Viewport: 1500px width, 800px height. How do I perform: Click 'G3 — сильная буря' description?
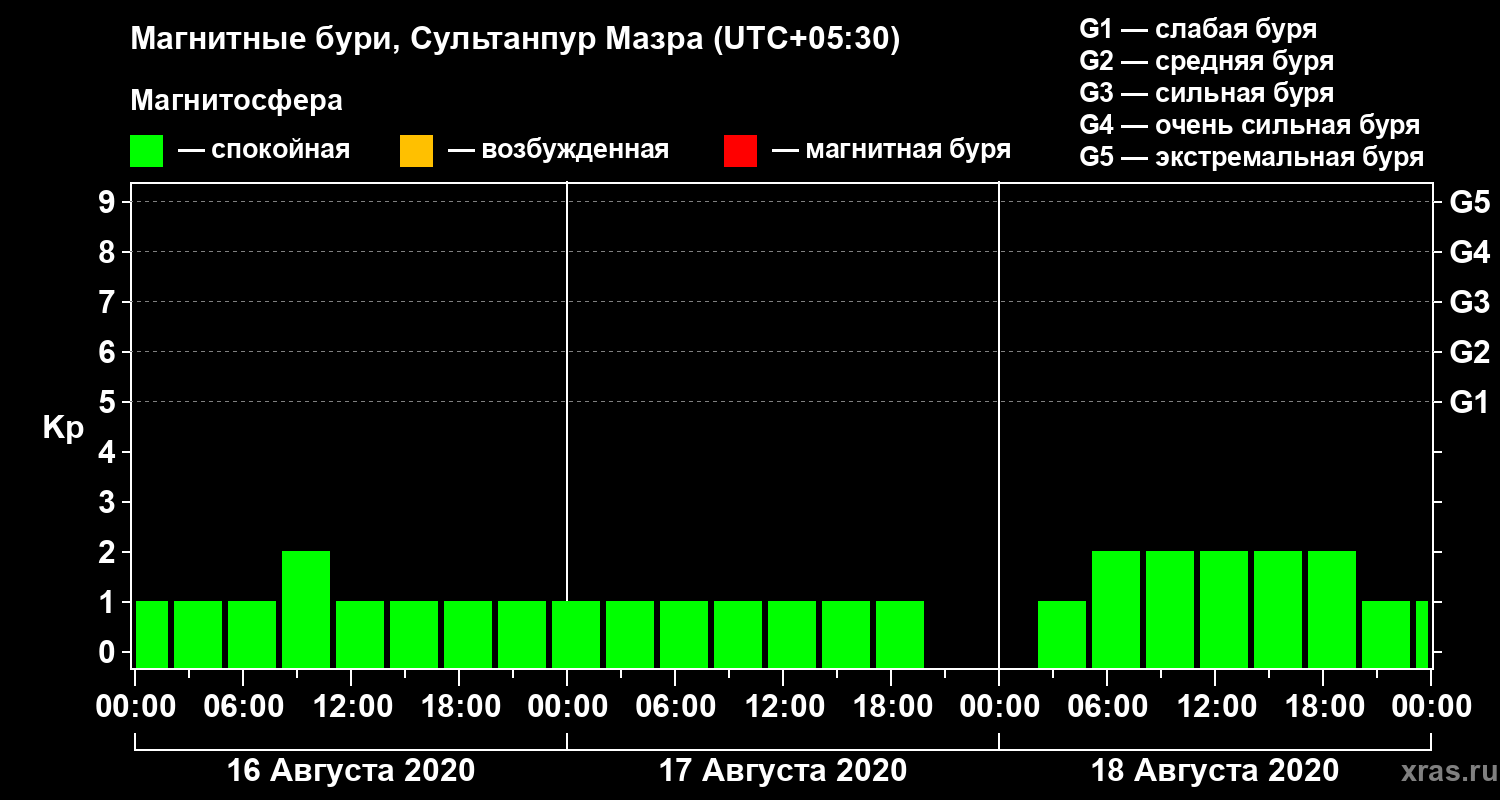tap(1207, 93)
